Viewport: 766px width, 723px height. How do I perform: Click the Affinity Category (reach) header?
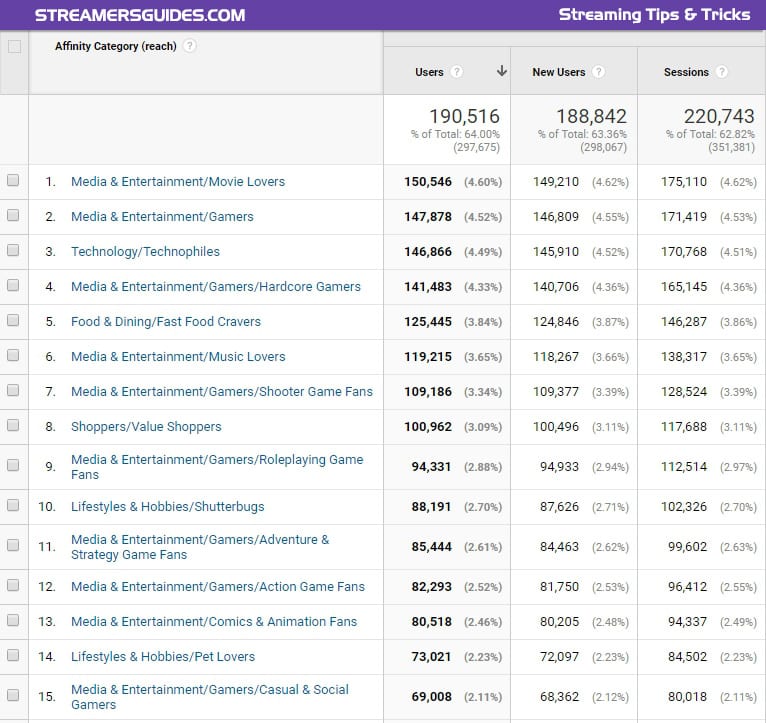(x=115, y=46)
